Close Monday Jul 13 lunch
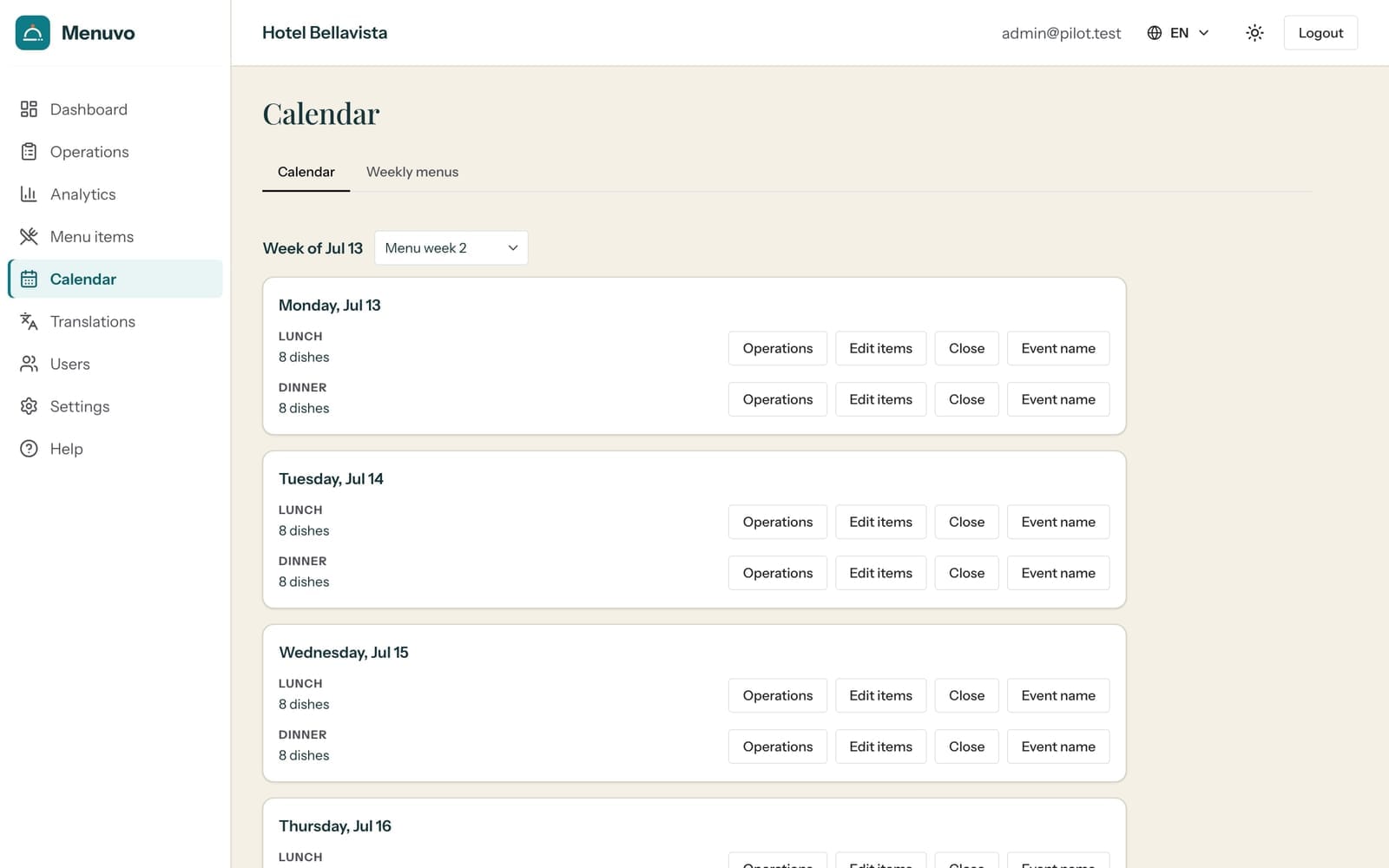 [x=966, y=348]
